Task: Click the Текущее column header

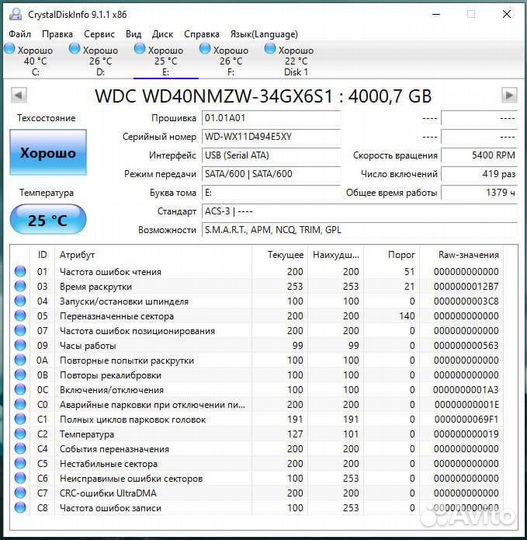Action: pyautogui.click(x=280, y=255)
